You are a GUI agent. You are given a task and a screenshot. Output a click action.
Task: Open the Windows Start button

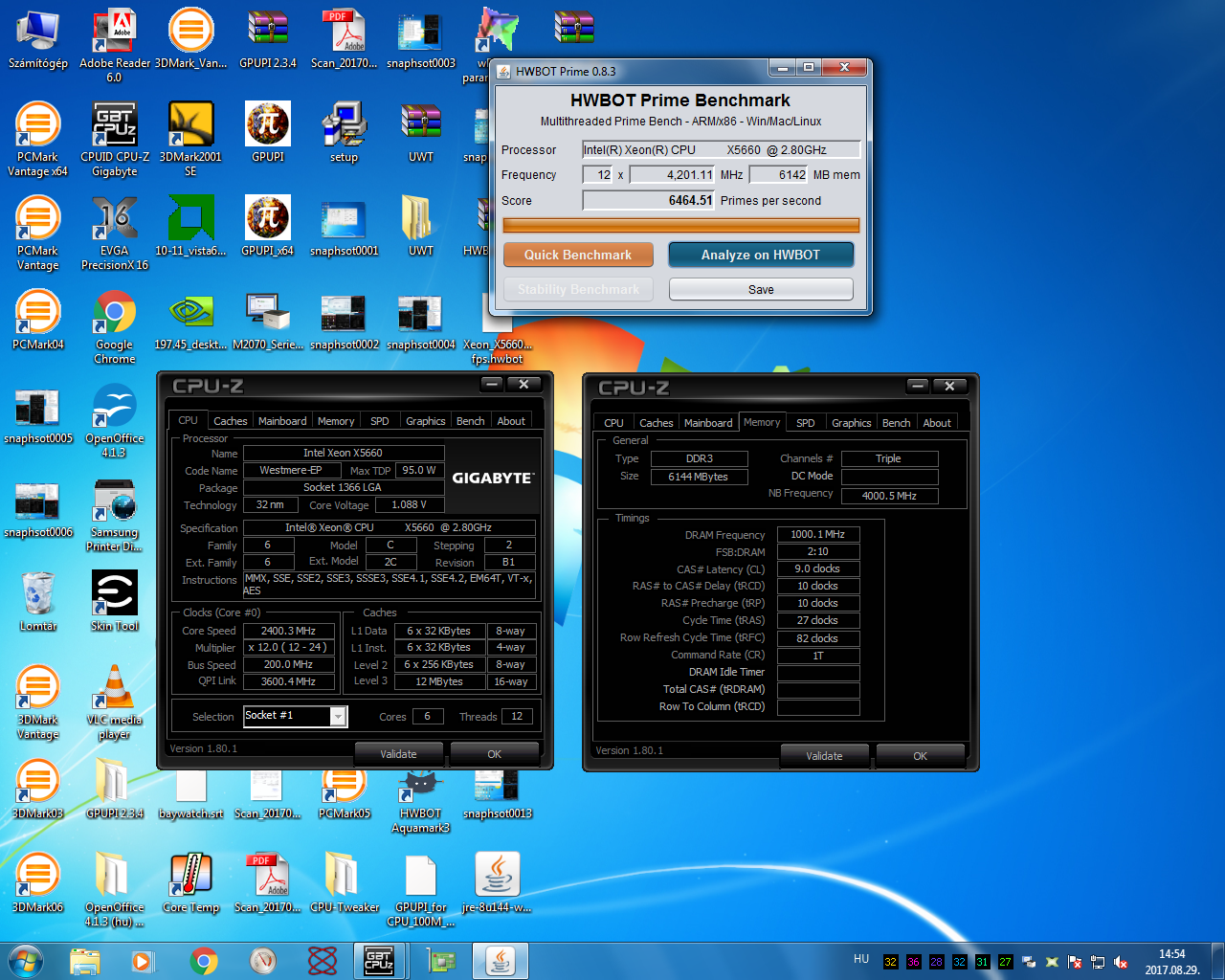pyautogui.click(x=26, y=960)
